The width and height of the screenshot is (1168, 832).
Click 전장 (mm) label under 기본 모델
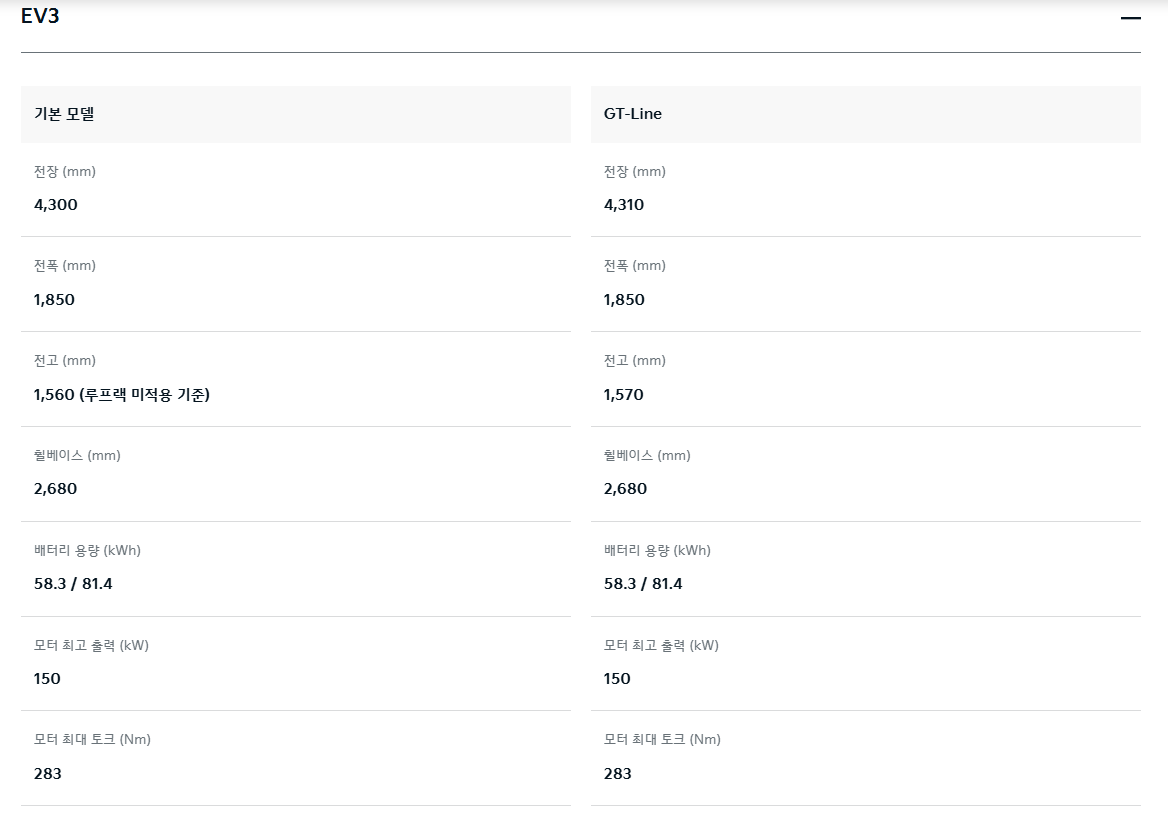(x=65, y=171)
